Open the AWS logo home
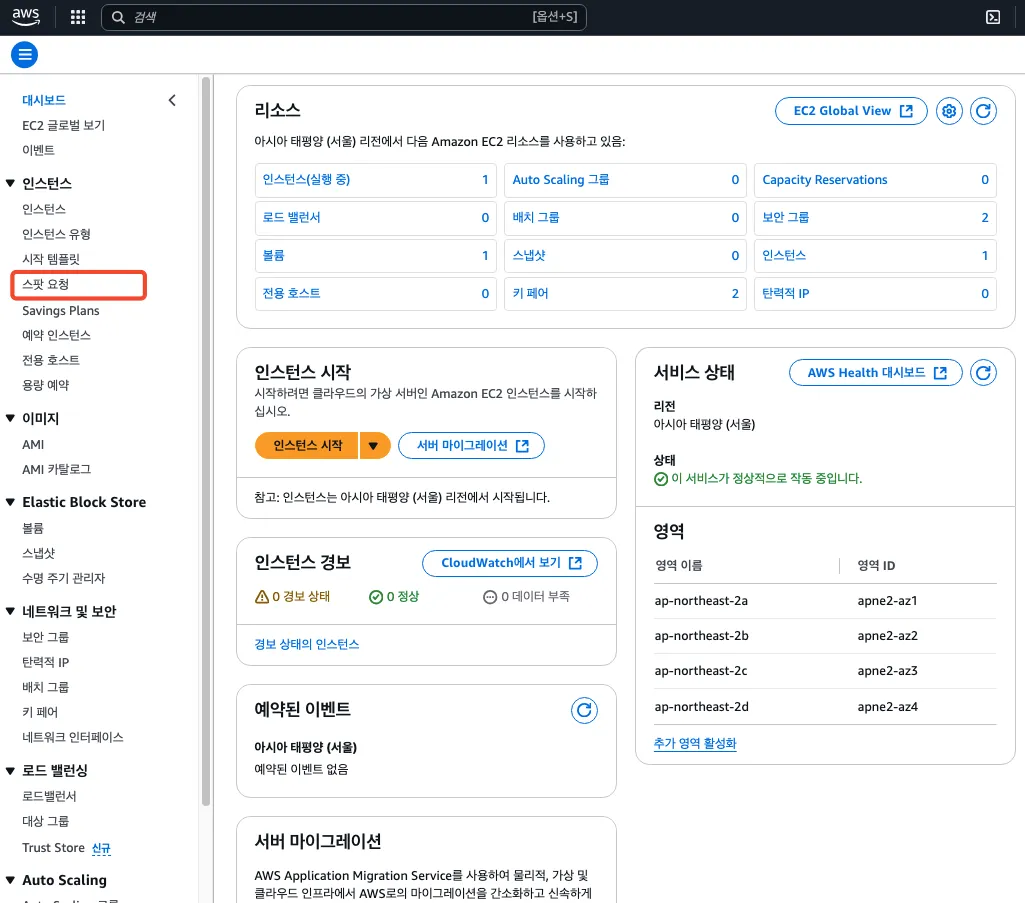 25,16
